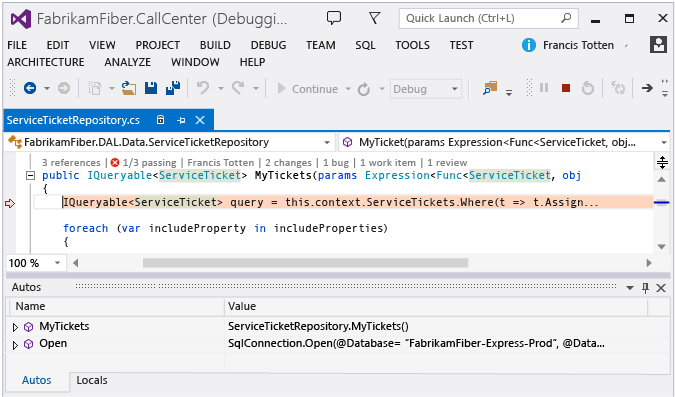Screen dimensions: 675x397
Task: Click the Refresh circular arrow icon
Action: (364, 89)
